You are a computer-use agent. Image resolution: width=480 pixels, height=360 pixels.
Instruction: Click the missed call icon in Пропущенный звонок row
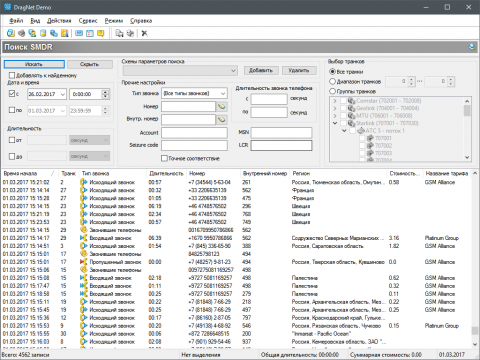(84, 262)
